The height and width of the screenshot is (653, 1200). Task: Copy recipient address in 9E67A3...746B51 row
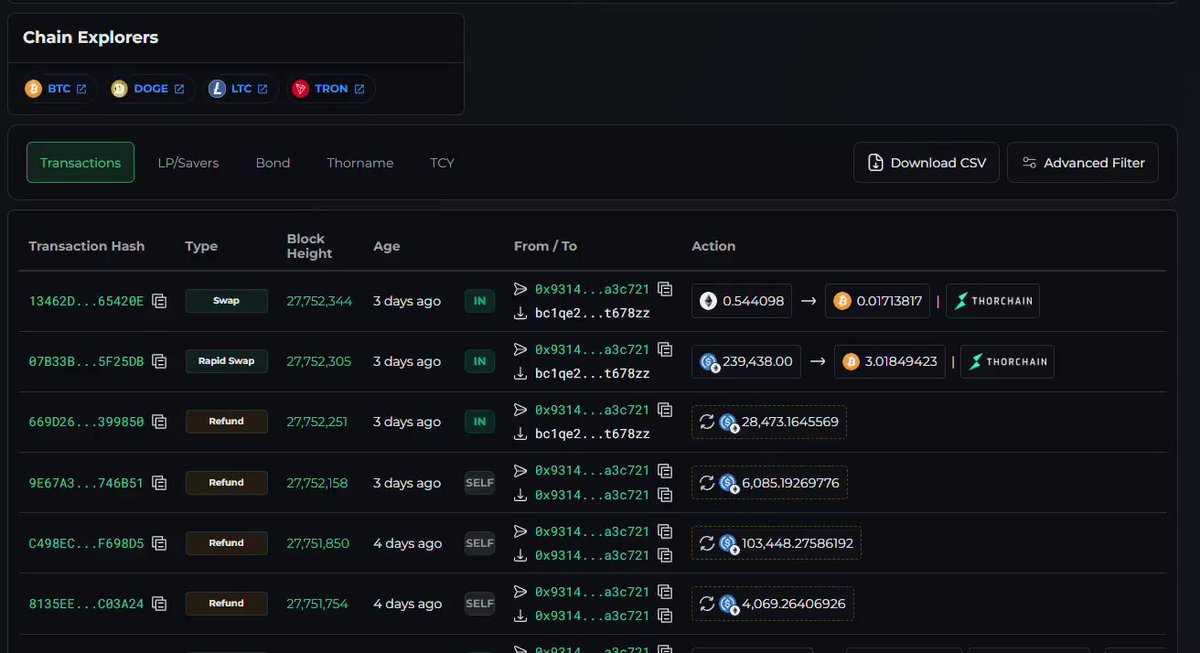tap(665, 495)
